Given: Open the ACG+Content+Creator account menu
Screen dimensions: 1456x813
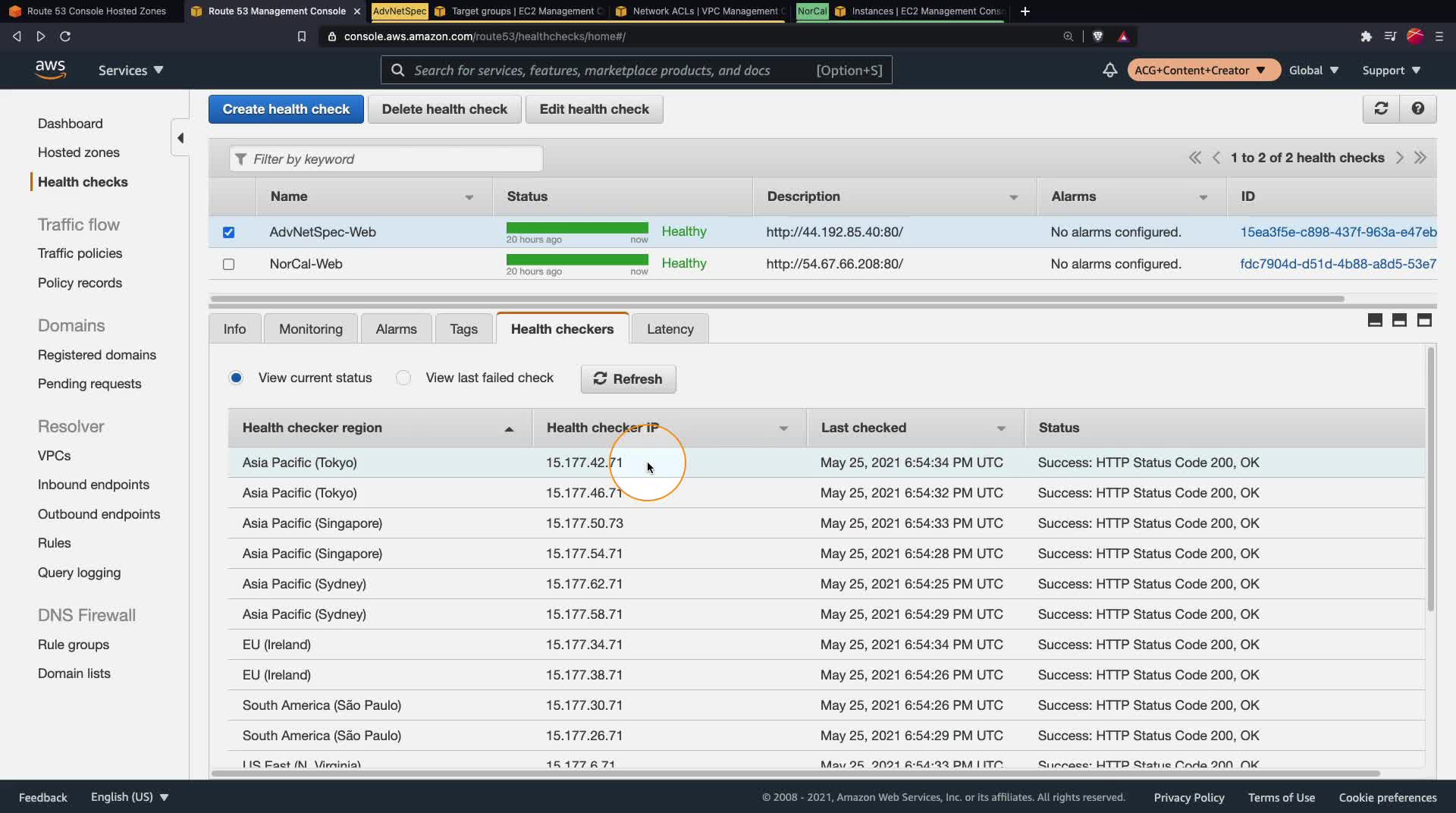Looking at the screenshot, I should coord(1203,70).
